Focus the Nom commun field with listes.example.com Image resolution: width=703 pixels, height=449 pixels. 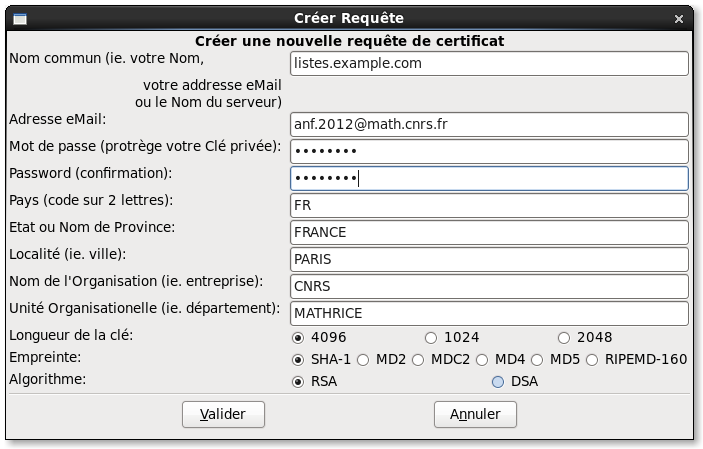(x=489, y=63)
